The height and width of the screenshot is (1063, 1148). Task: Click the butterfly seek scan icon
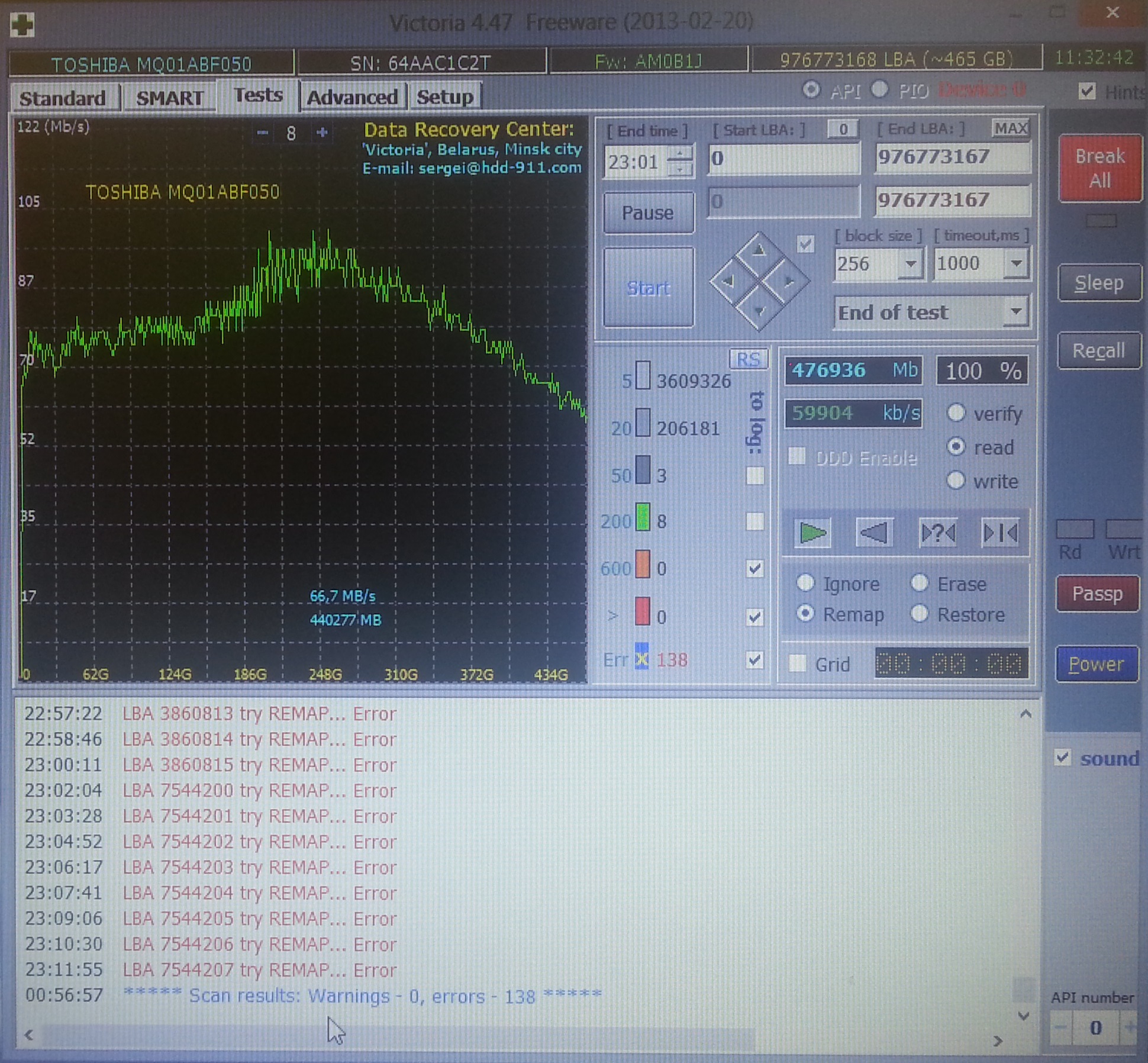tap(1000, 533)
